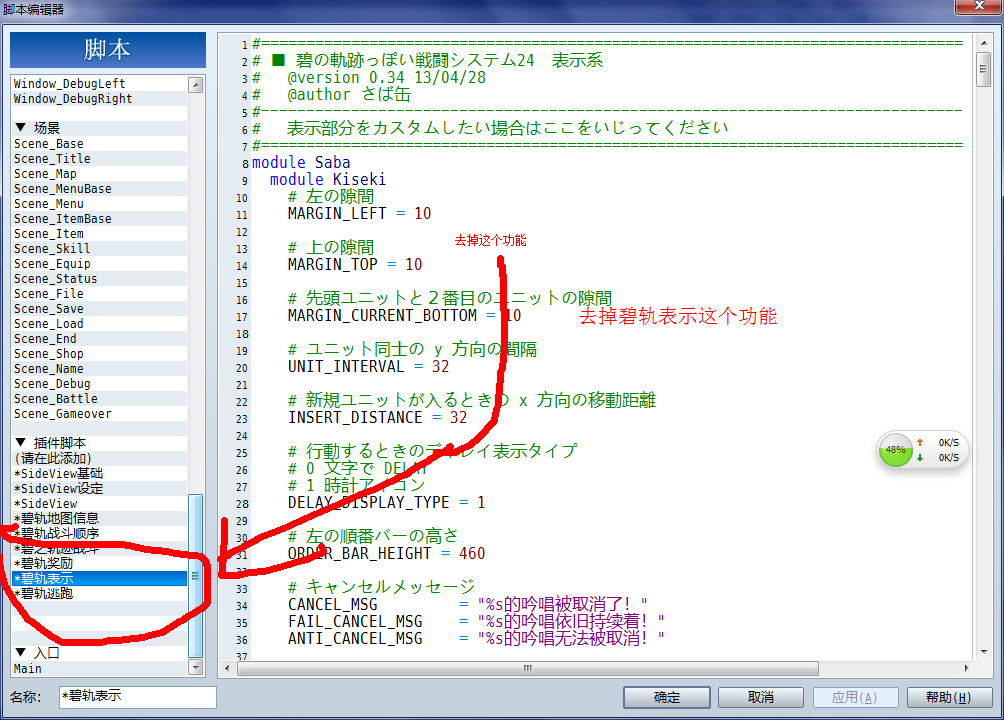Select the Scene_Shop script
The width and height of the screenshot is (1004, 720).
(99, 354)
